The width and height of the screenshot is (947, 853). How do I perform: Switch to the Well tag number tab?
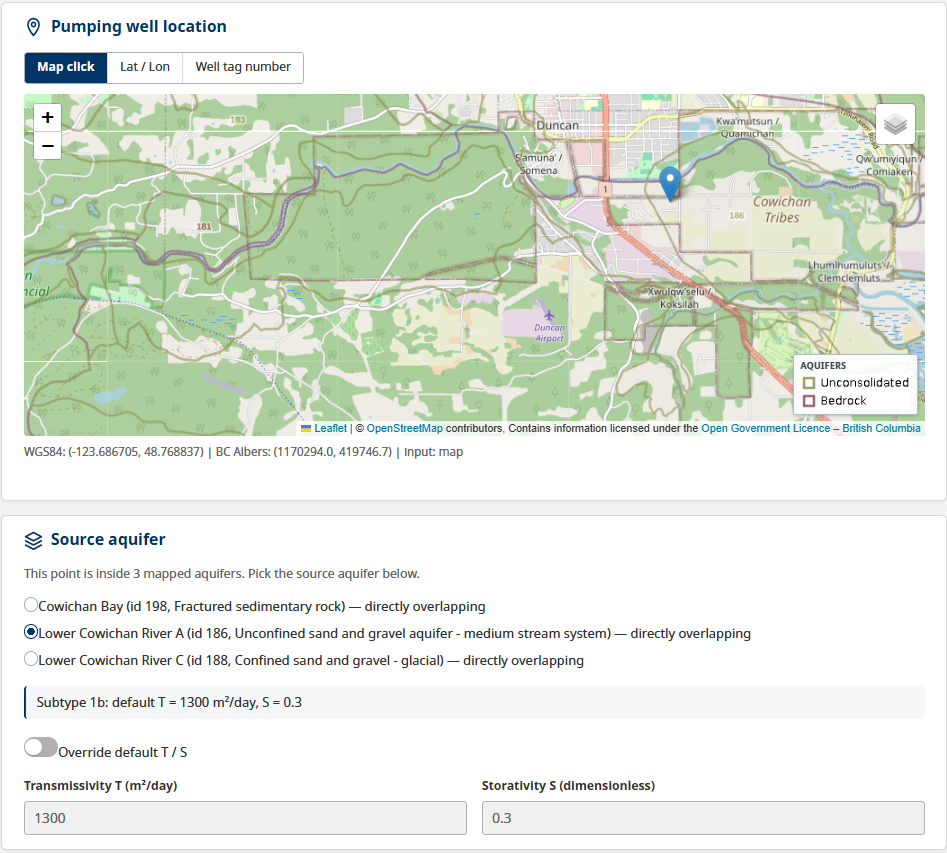[x=243, y=67]
